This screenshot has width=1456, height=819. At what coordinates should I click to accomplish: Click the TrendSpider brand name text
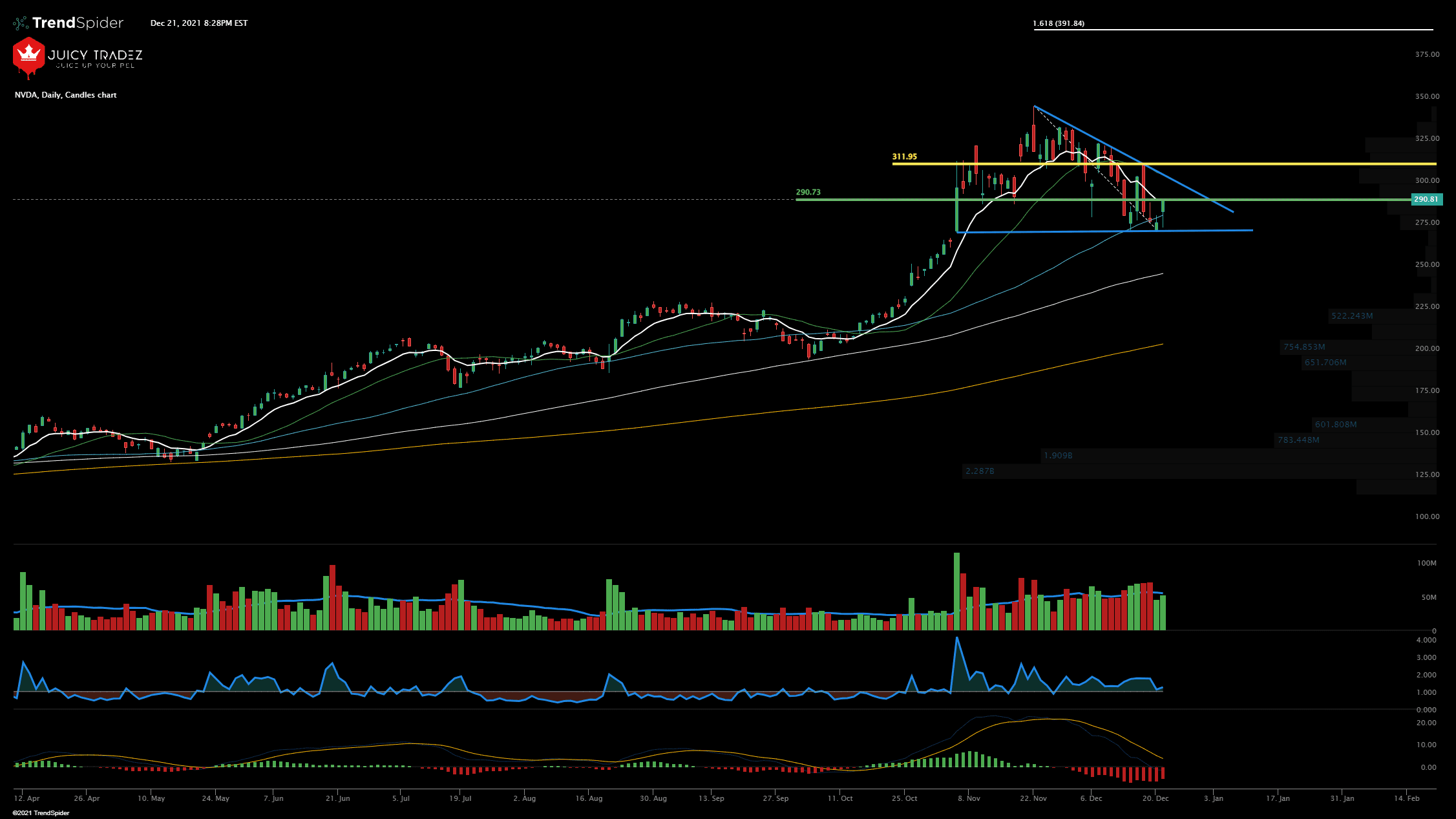tap(78, 23)
